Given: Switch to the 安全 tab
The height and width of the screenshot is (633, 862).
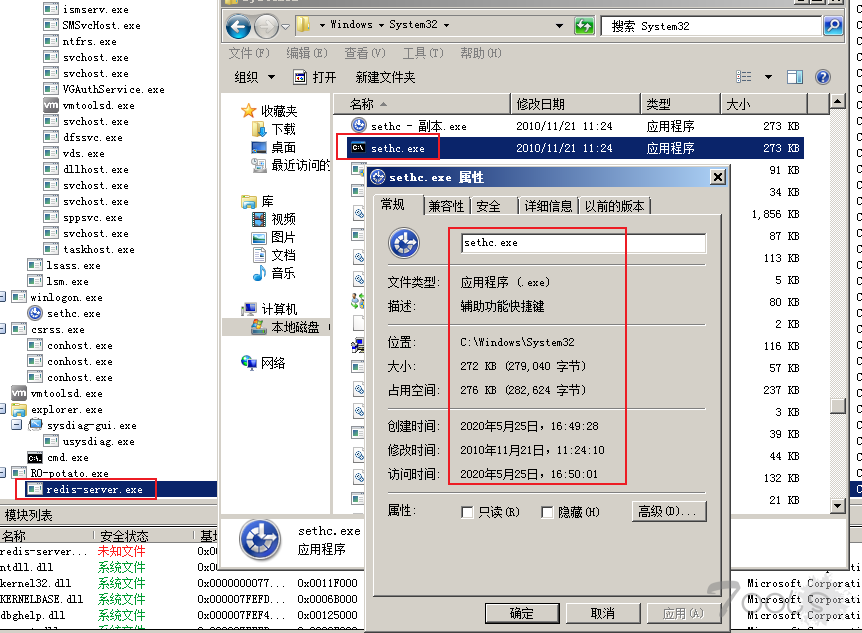Looking at the screenshot, I should tap(488, 206).
